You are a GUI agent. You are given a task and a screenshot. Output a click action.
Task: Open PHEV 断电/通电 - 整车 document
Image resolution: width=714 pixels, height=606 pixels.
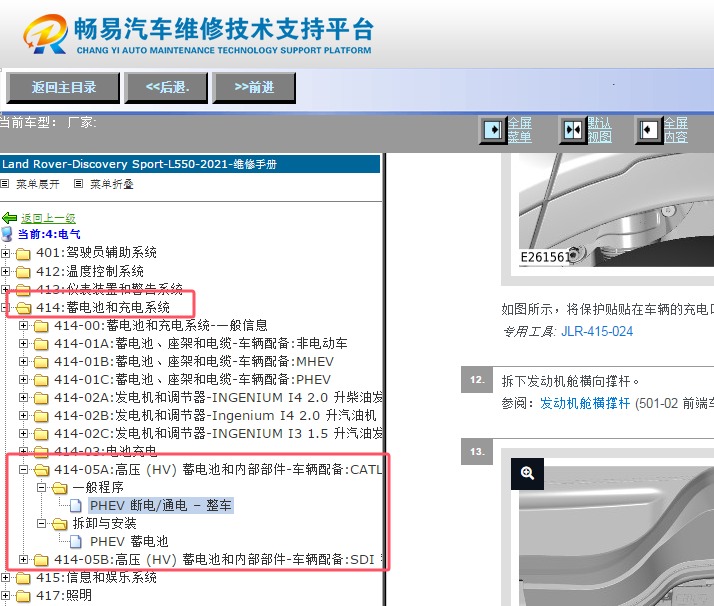[x=161, y=505]
